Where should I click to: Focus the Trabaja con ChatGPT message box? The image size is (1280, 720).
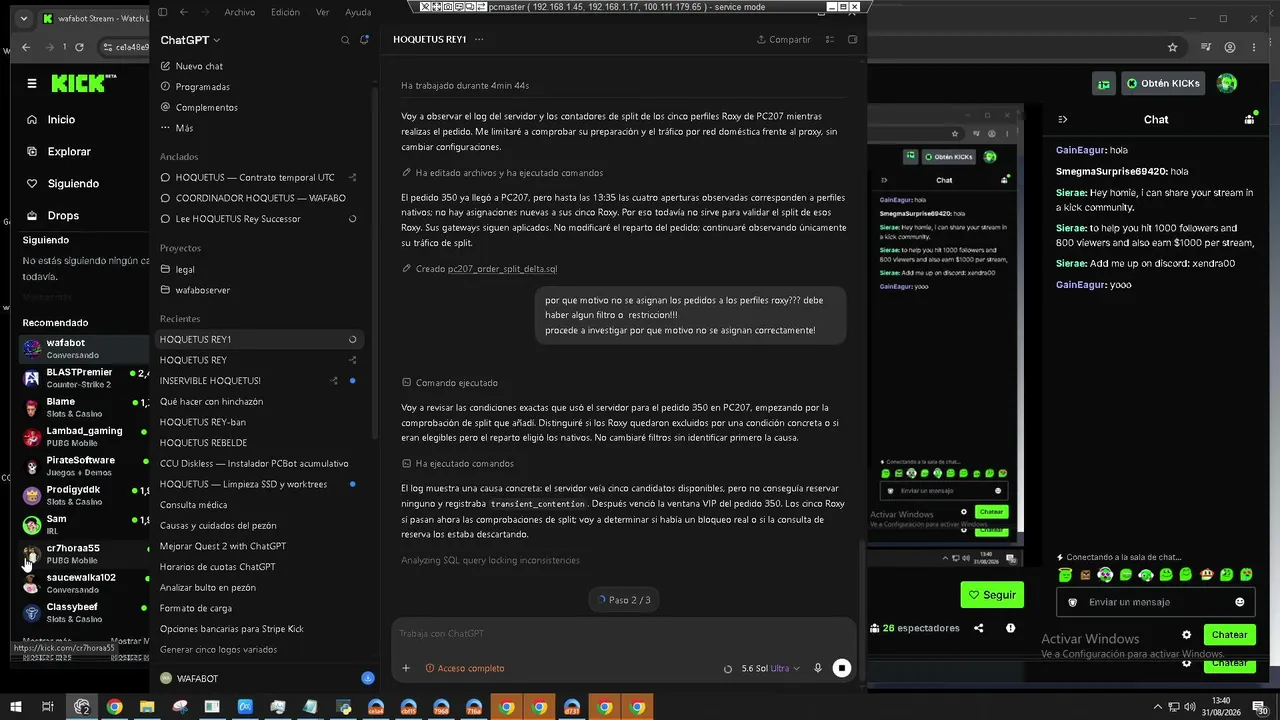tap(624, 634)
